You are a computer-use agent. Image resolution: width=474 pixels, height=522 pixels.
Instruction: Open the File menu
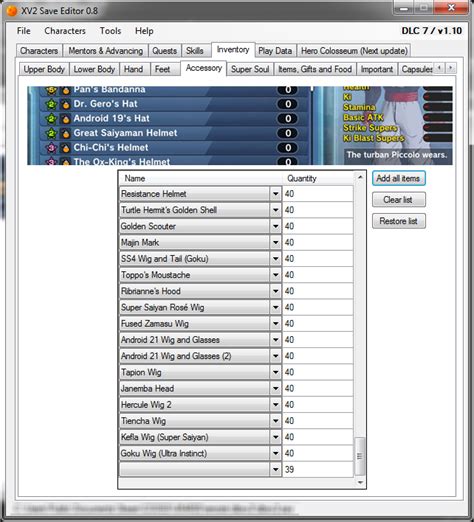[24, 31]
